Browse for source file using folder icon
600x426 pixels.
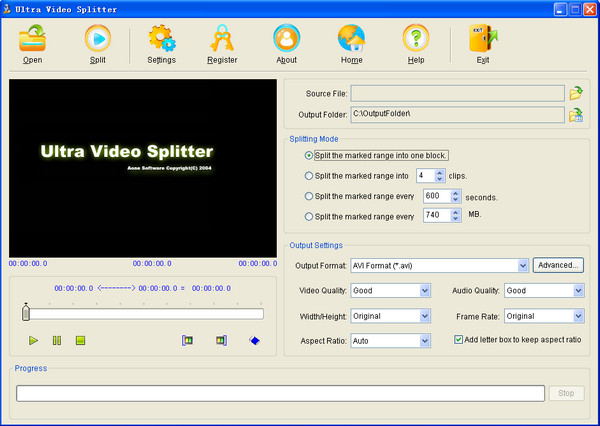click(576, 93)
